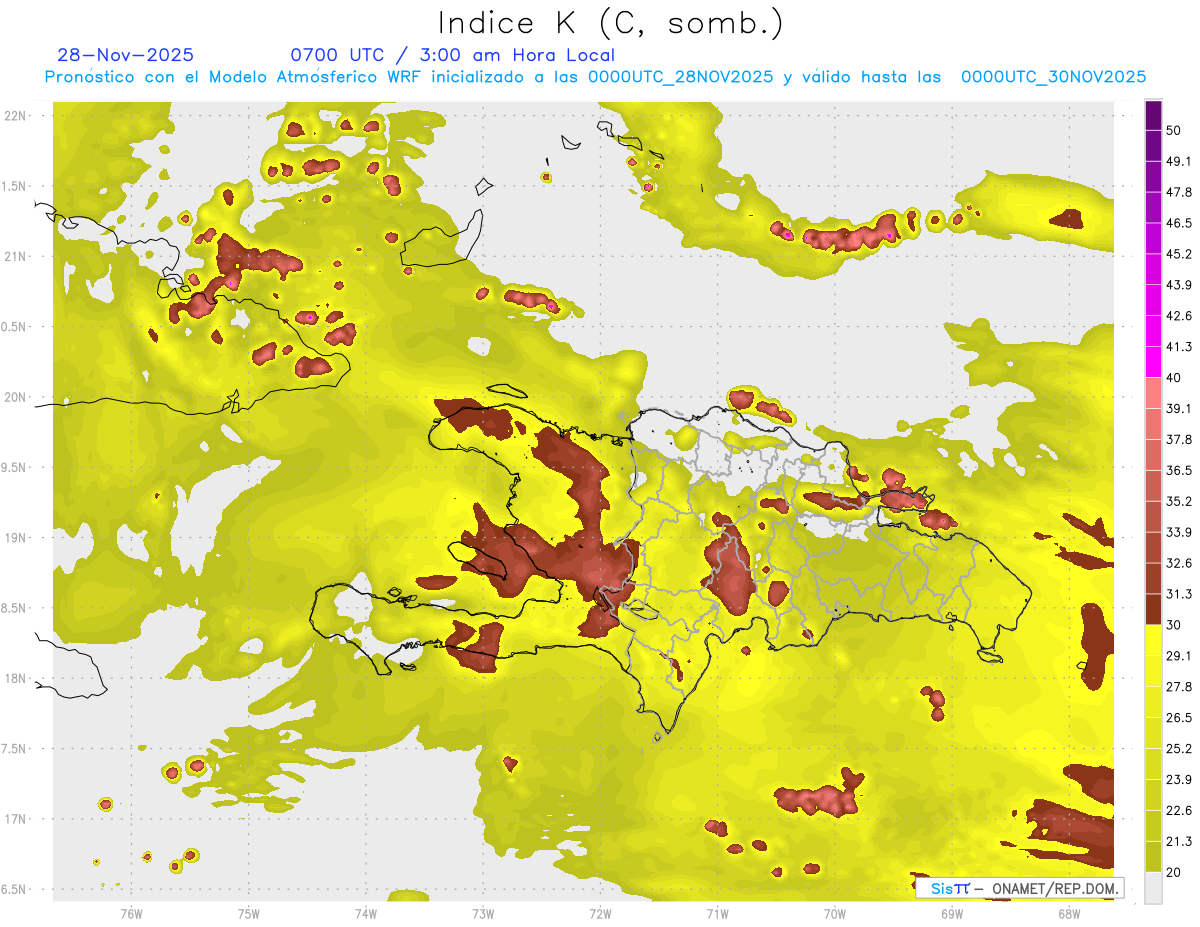Click the '70W' longitude axis label

[x=834, y=913]
